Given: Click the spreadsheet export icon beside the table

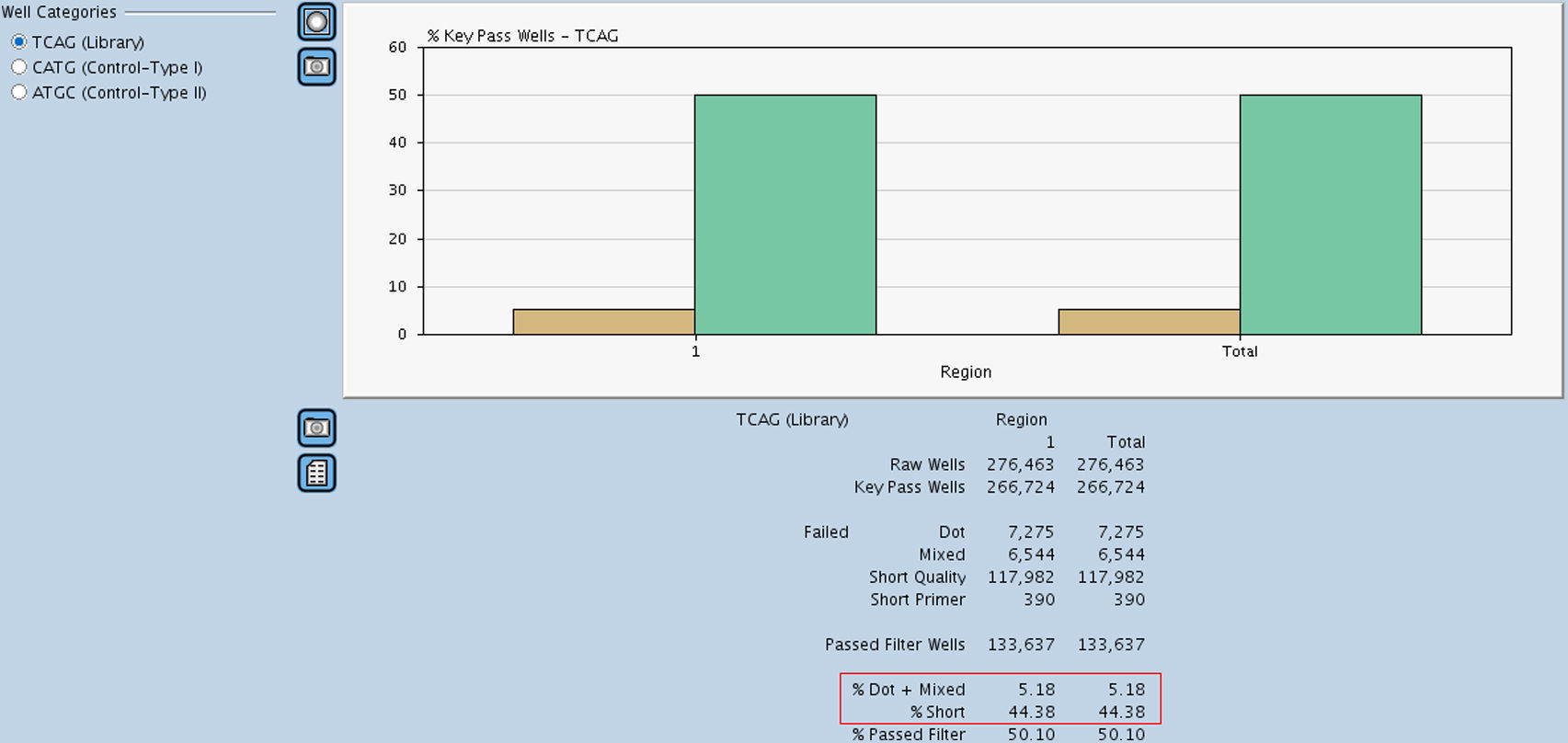Looking at the screenshot, I should (x=316, y=474).
